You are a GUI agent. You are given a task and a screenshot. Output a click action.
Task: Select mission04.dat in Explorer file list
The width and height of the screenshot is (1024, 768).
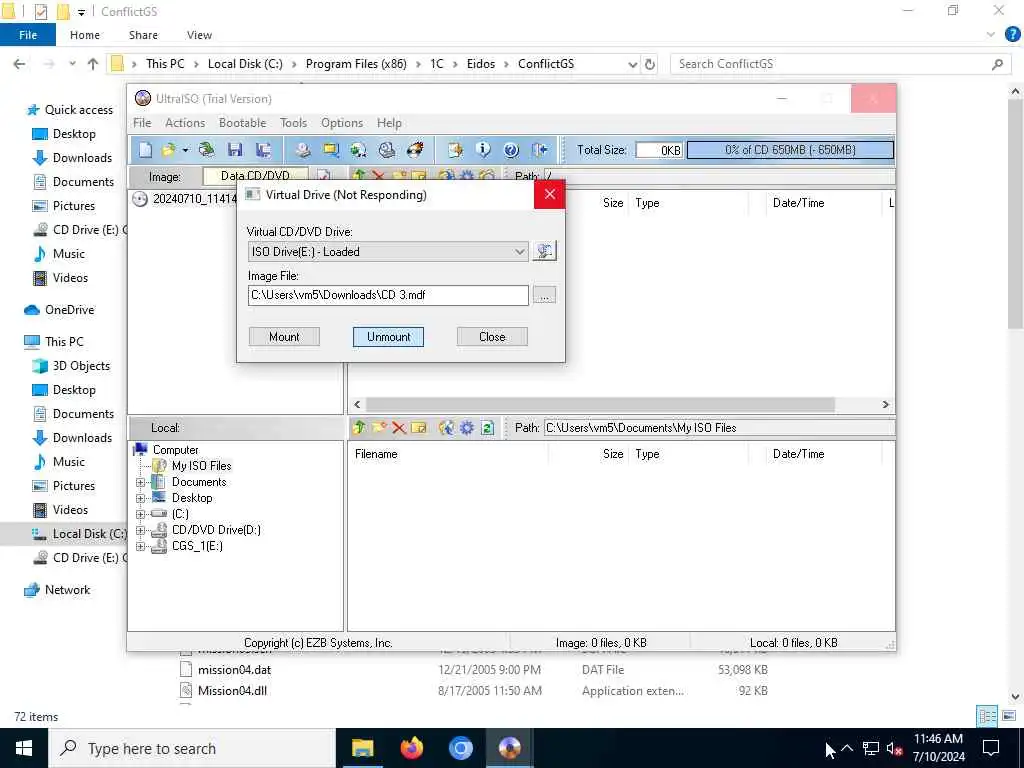(234, 670)
